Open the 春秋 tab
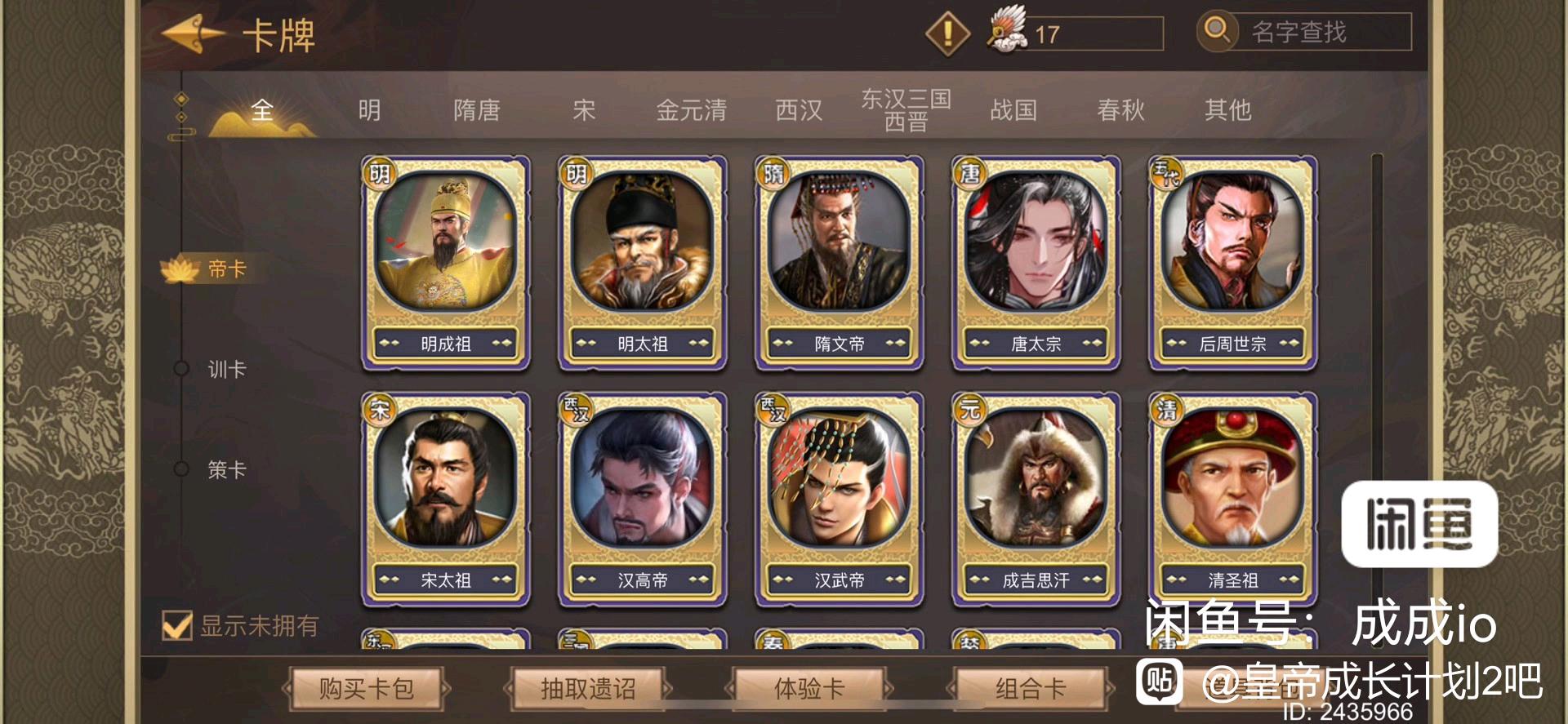This screenshot has width=1568, height=724. pos(1120,110)
